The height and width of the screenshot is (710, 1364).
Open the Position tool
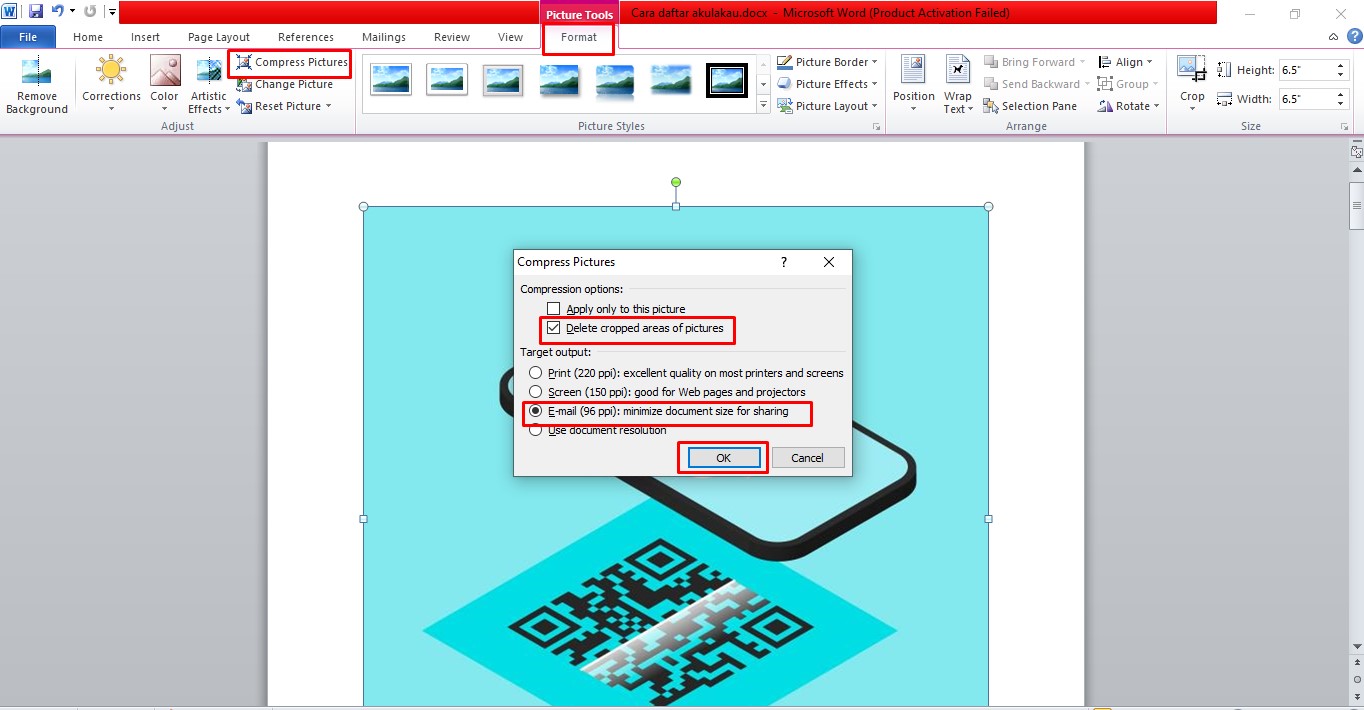913,84
